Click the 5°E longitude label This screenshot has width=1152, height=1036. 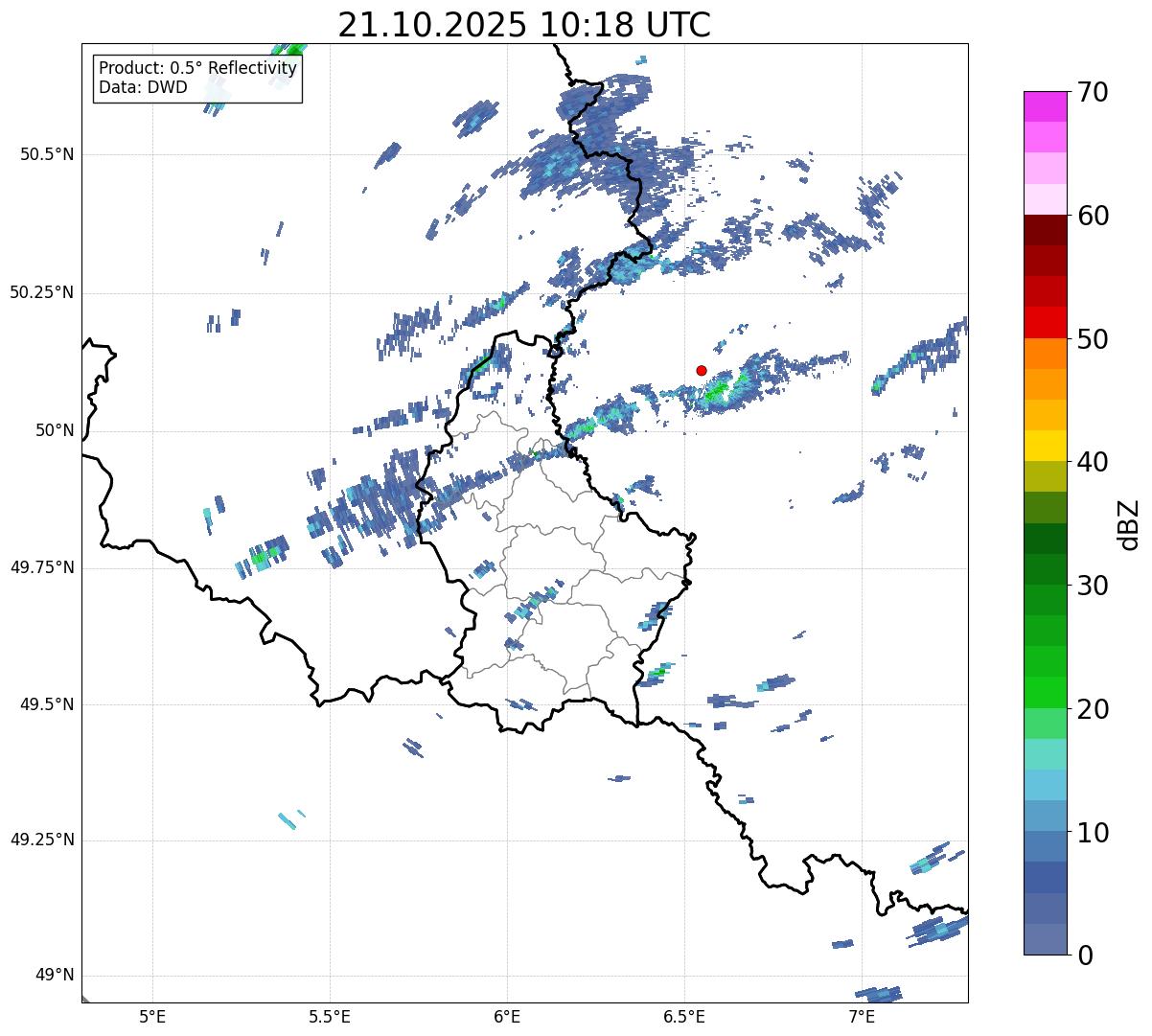[152, 1016]
